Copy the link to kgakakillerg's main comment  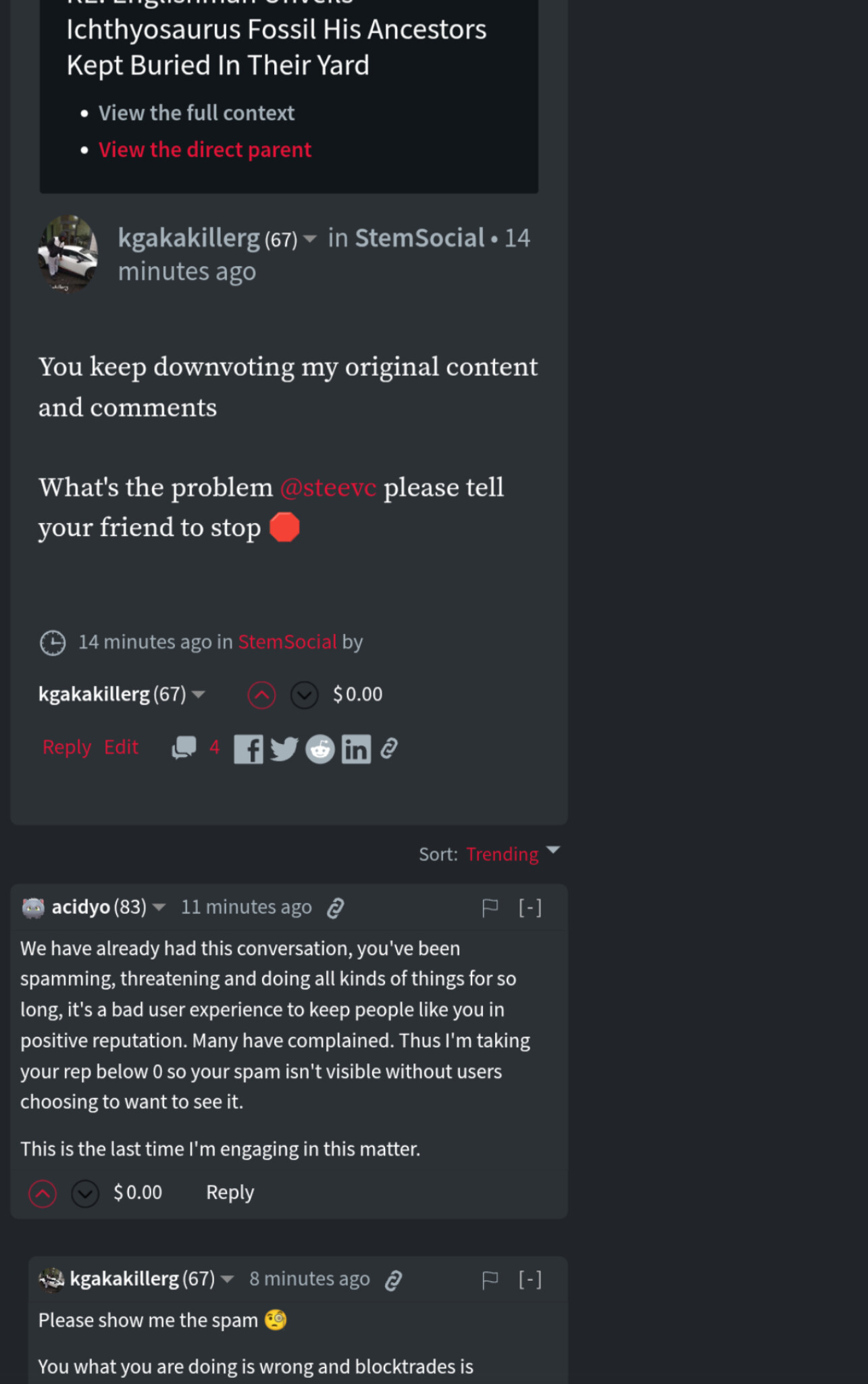tap(389, 748)
